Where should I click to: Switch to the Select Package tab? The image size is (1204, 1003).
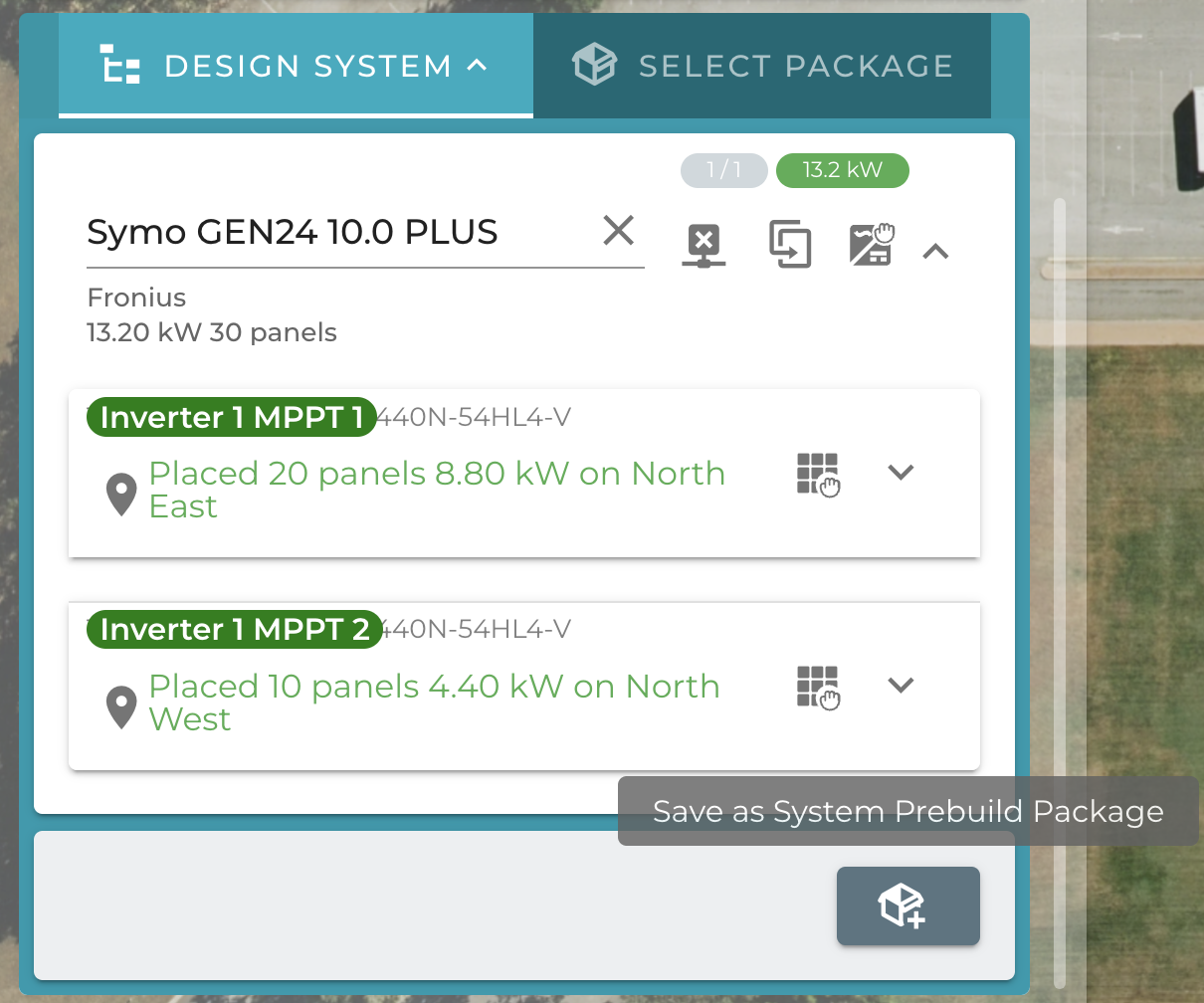(762, 66)
